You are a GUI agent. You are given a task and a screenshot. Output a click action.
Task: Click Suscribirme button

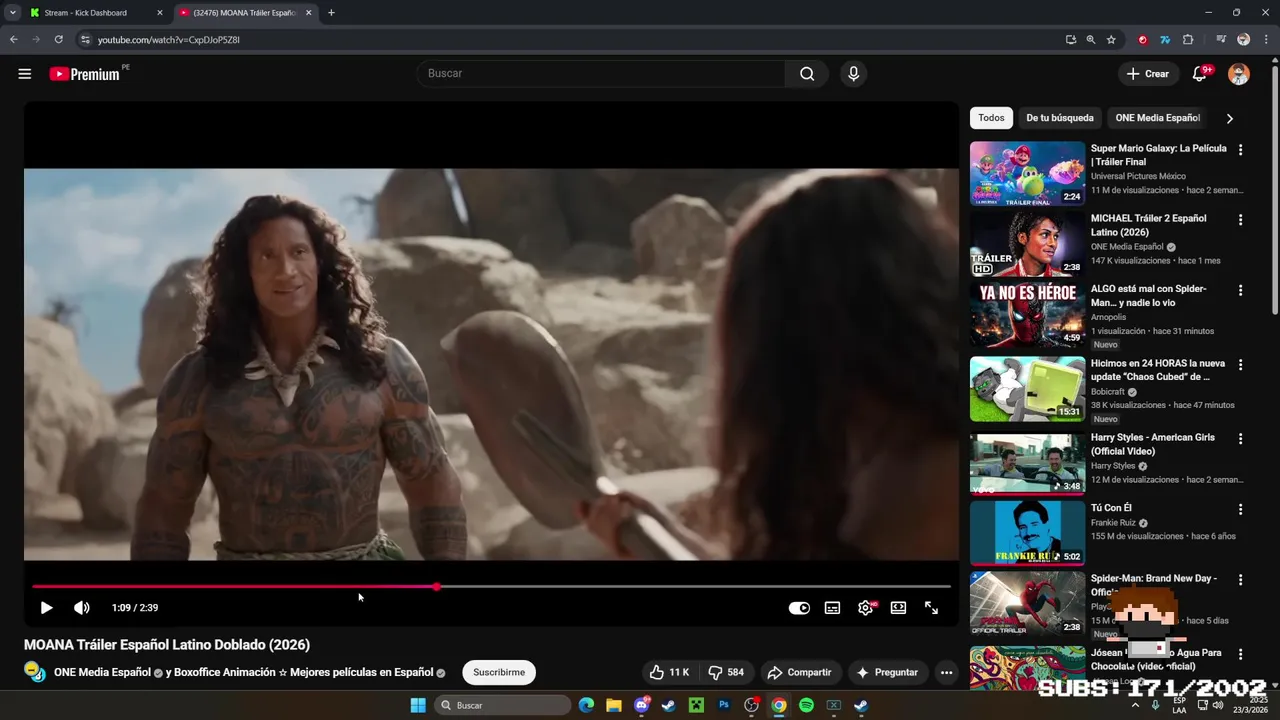click(x=499, y=672)
